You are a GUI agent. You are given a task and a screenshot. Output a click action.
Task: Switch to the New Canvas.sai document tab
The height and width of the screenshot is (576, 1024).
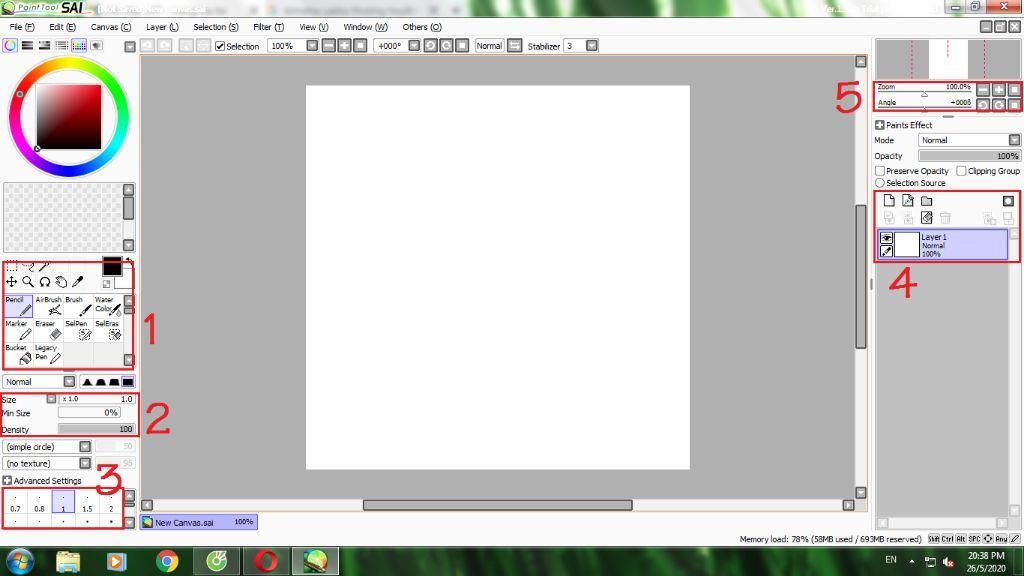tap(199, 522)
